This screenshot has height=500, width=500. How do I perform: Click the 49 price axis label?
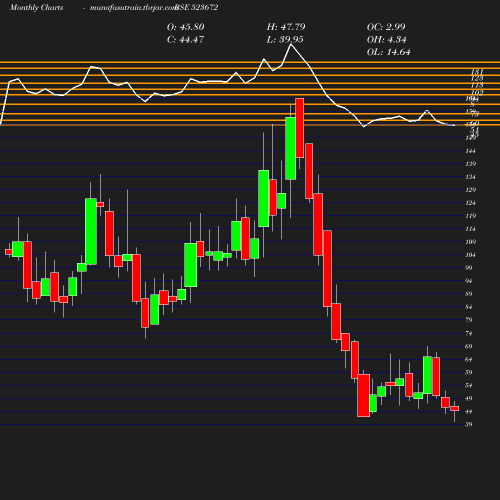click(469, 398)
